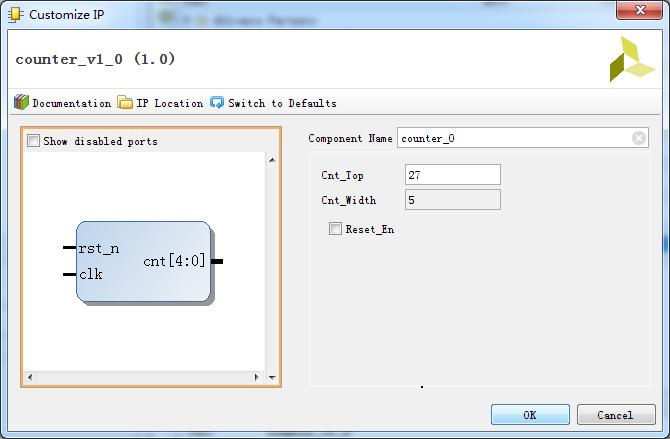Click the symbol pane scroll left arrow
Image resolution: width=670 pixels, height=439 pixels.
pyautogui.click(x=30, y=377)
